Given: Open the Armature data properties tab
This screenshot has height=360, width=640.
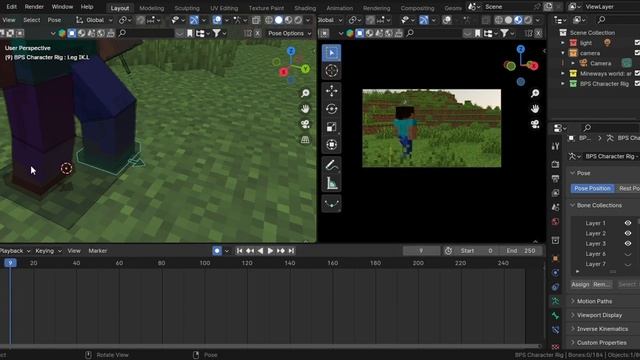Looking at the screenshot, I should (556, 301).
